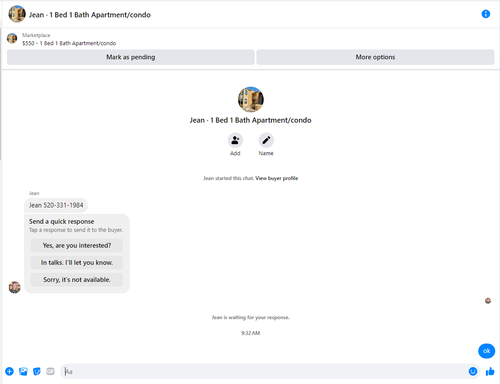
Task: View large center listing photo
Action: [x=251, y=99]
